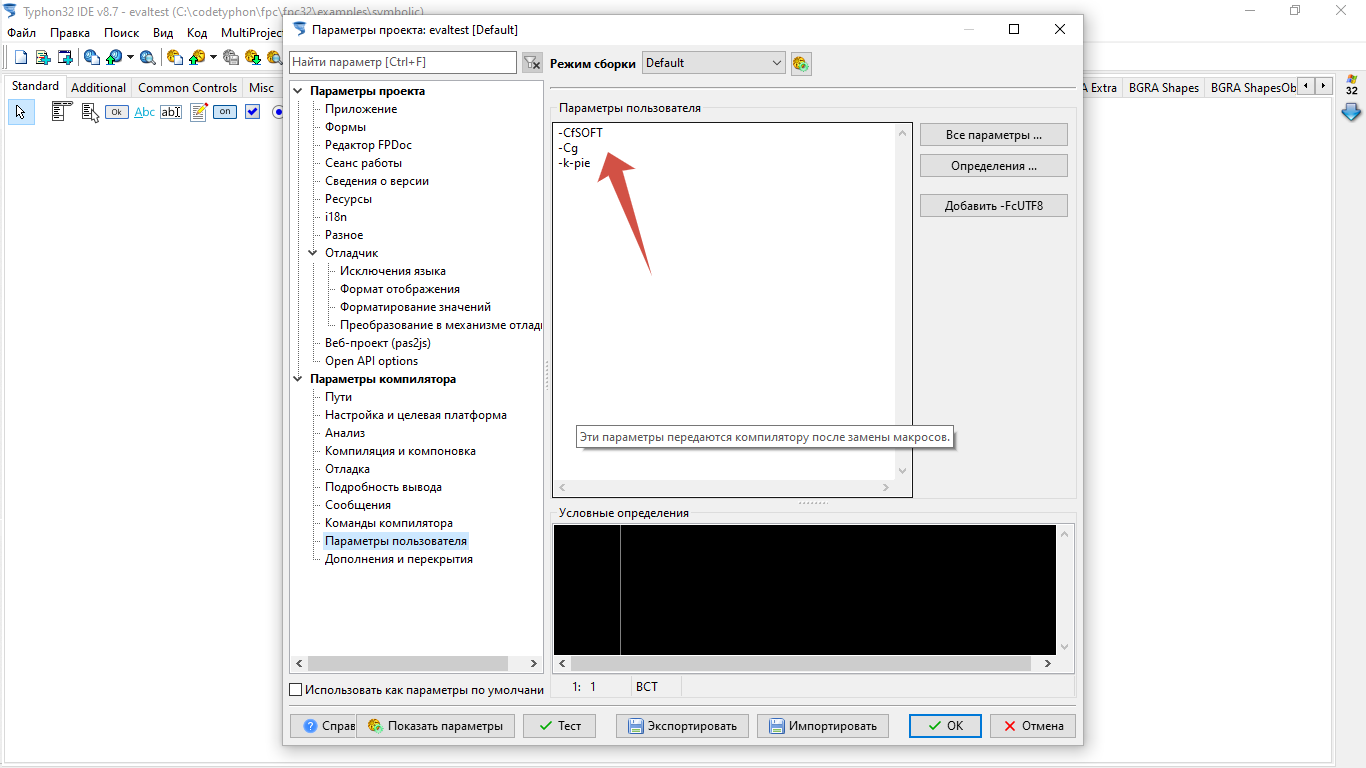Switch to the Common Controls palette tab
Screen dimensions: 1366x768
187,88
